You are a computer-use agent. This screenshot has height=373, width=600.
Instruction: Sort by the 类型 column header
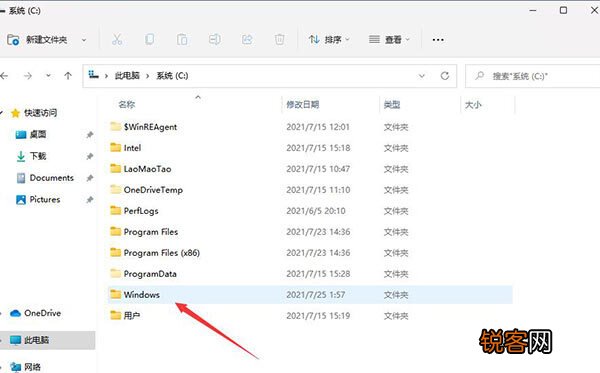coord(392,104)
